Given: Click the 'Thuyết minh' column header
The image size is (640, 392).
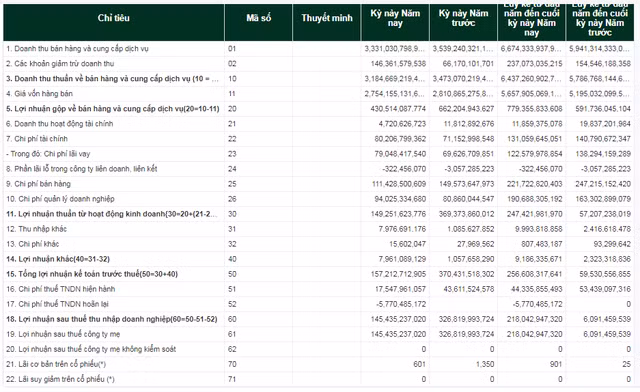Looking at the screenshot, I should (327, 22).
